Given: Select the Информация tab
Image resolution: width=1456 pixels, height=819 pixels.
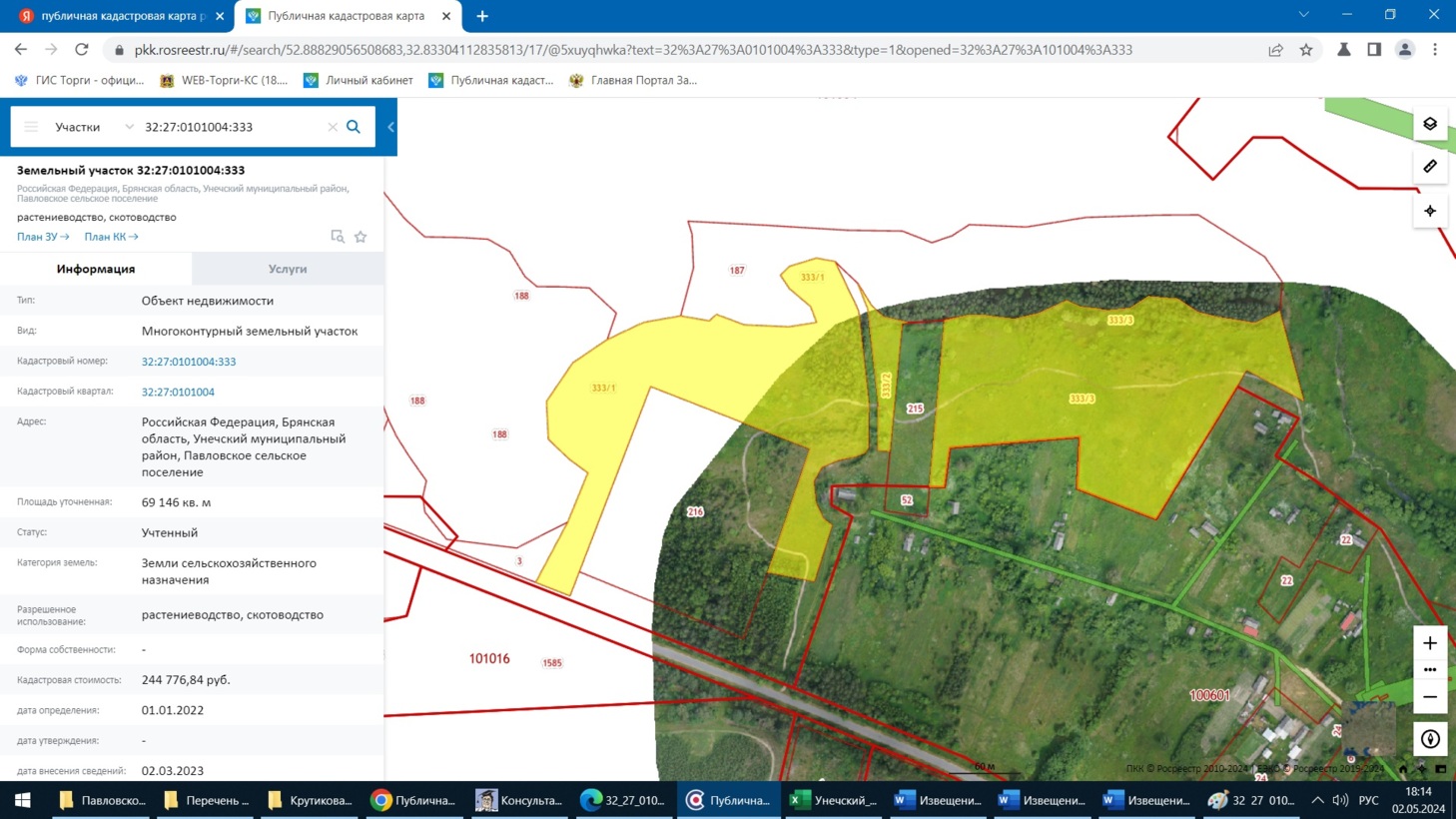Looking at the screenshot, I should 96,269.
